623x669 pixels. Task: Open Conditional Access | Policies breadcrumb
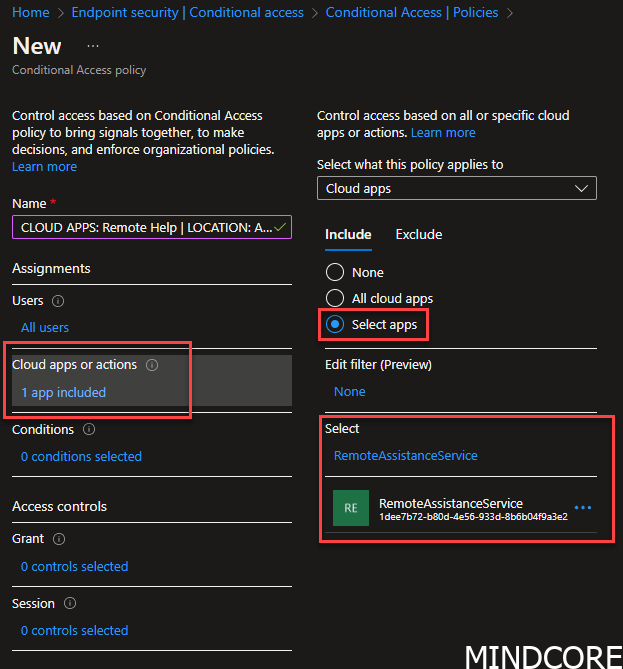[x=412, y=12]
